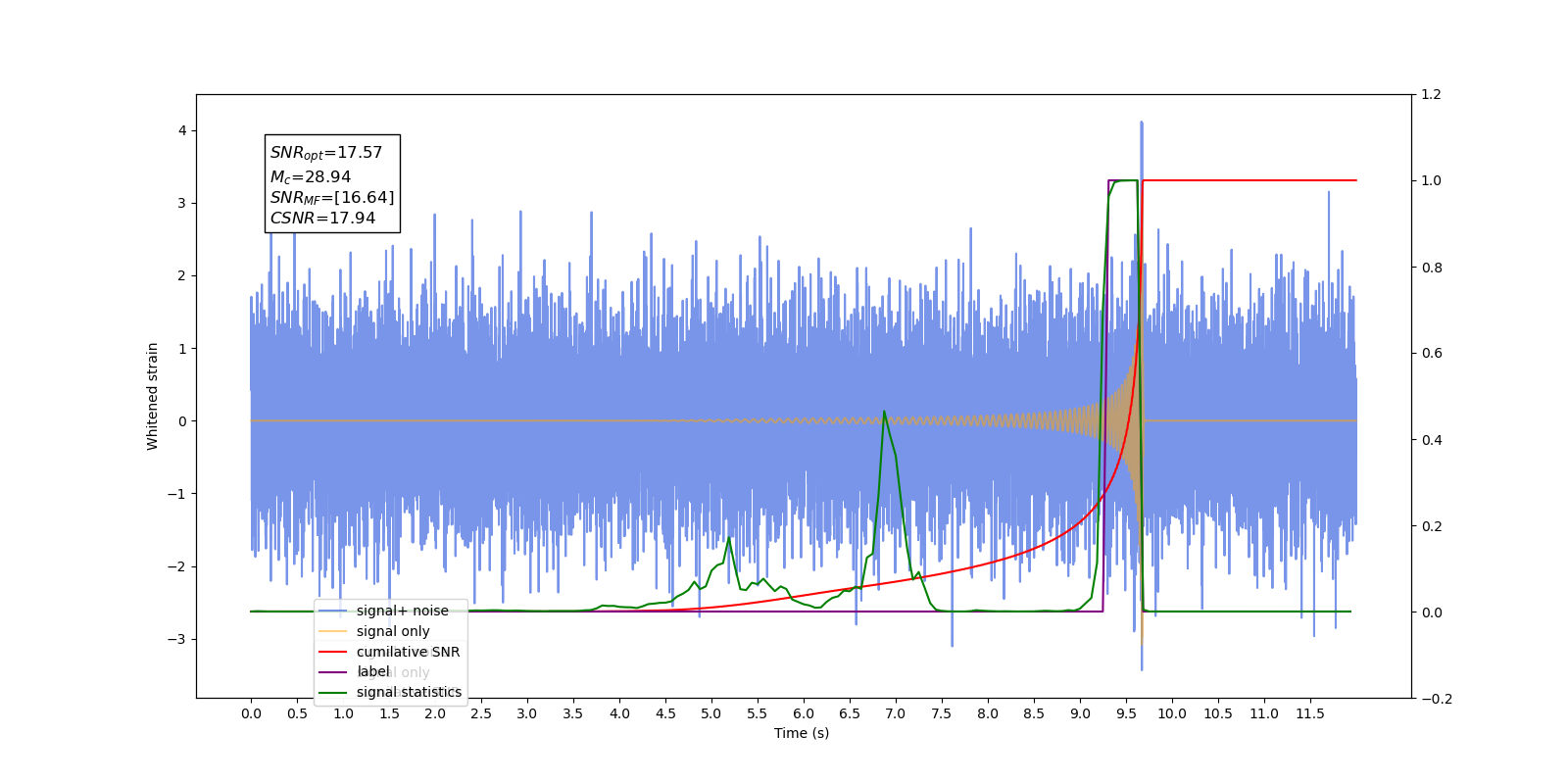Viewport: 1568px width, 784px height.
Task: Click the Mc=28.94 annotation text
Action: [311, 176]
